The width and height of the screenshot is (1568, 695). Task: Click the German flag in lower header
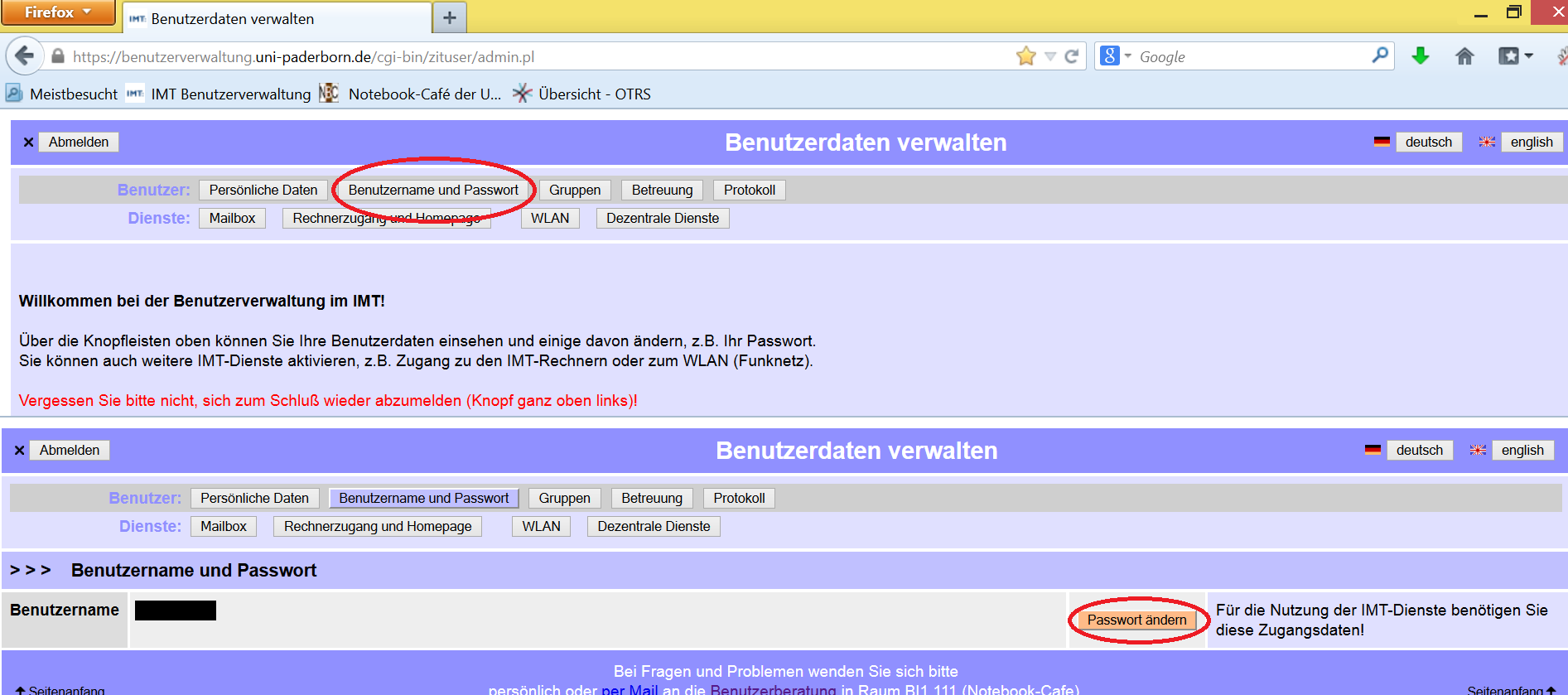1373,450
